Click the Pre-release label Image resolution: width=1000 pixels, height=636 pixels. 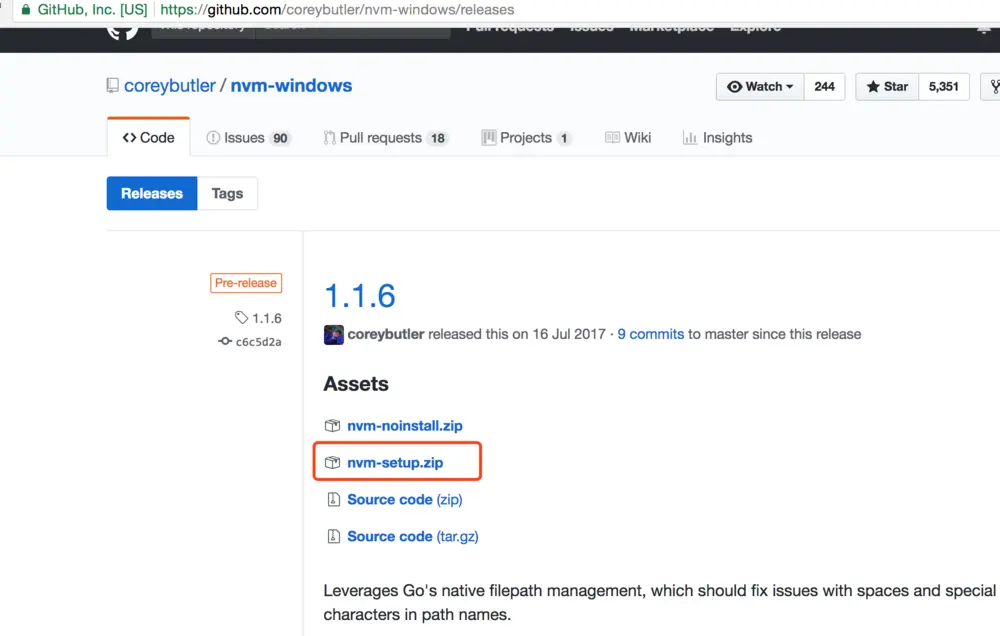(246, 283)
